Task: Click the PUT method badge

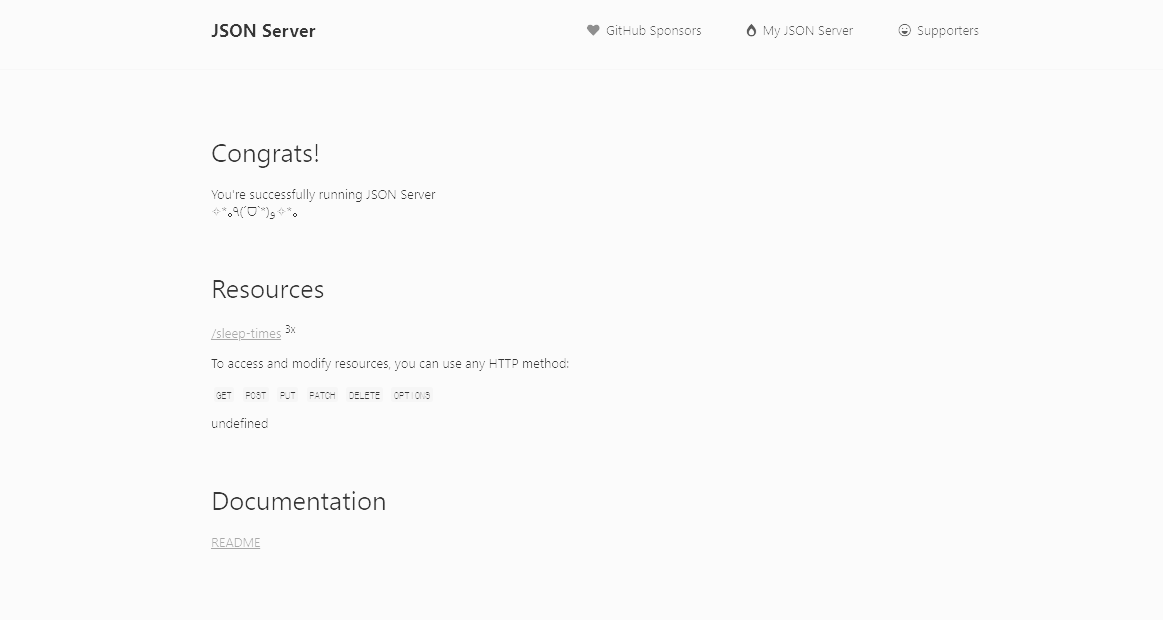Action: tap(288, 395)
